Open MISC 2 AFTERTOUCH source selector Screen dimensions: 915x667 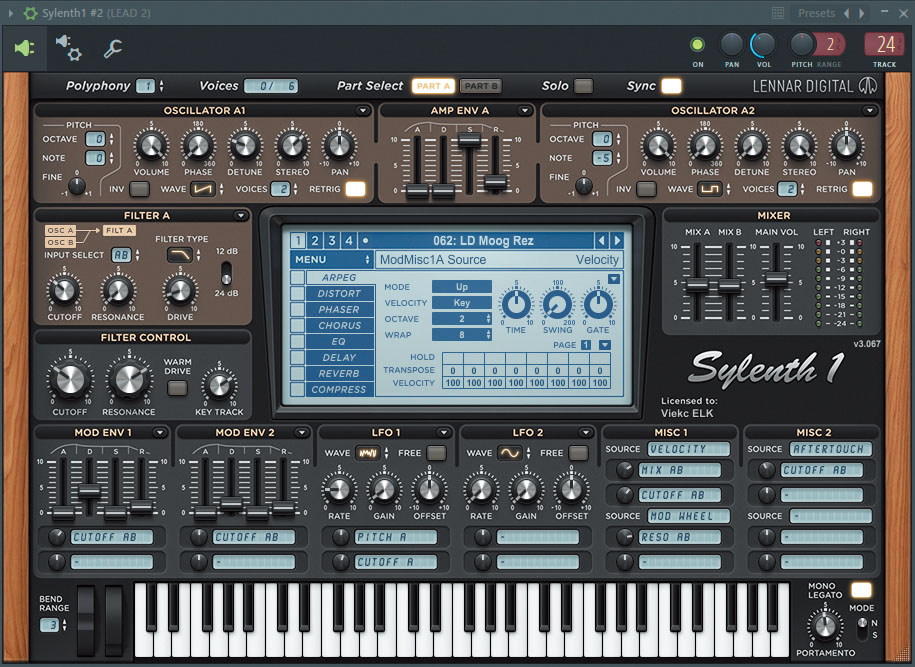(x=830, y=449)
